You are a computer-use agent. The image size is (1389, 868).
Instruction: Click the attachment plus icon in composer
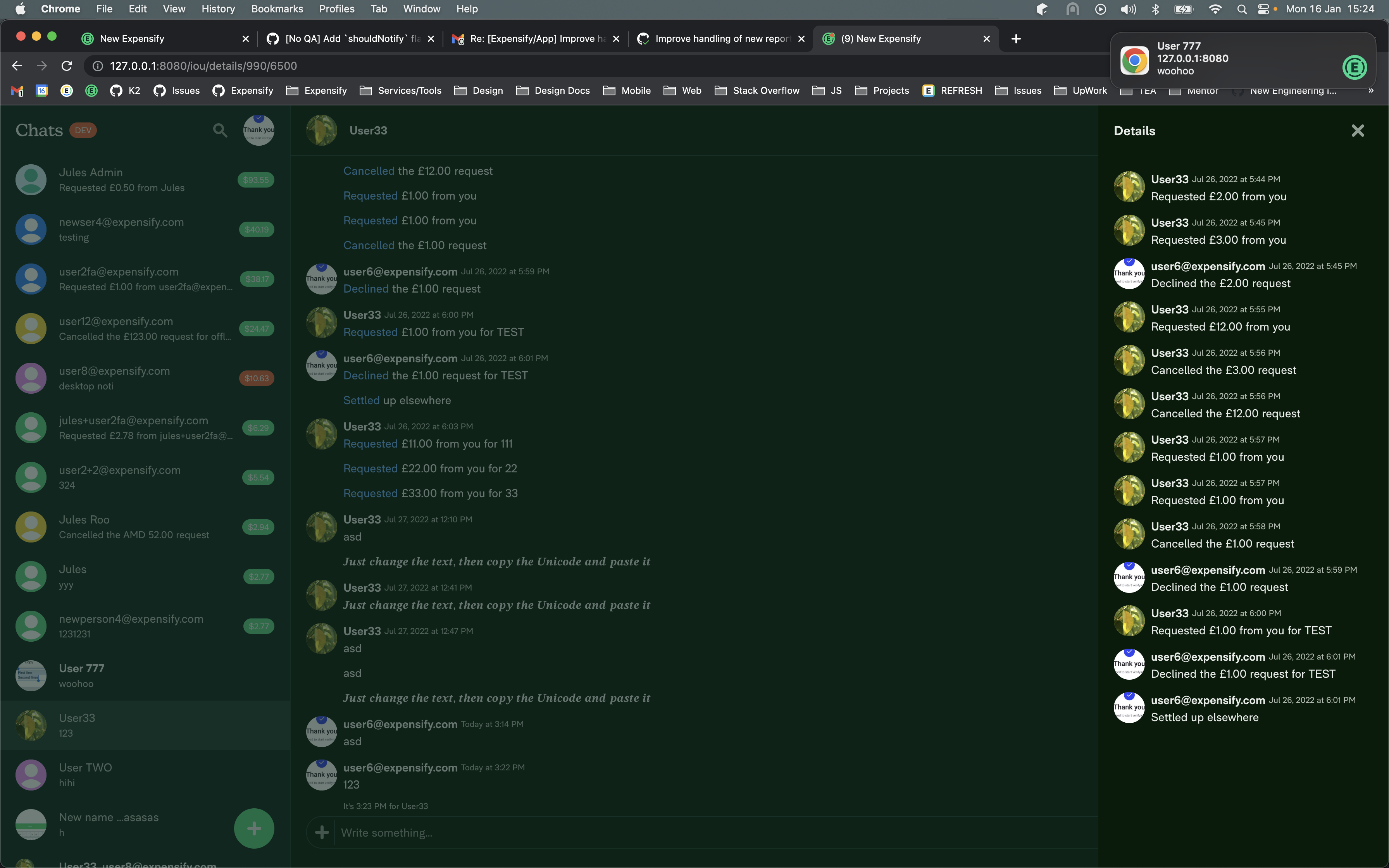(x=322, y=832)
